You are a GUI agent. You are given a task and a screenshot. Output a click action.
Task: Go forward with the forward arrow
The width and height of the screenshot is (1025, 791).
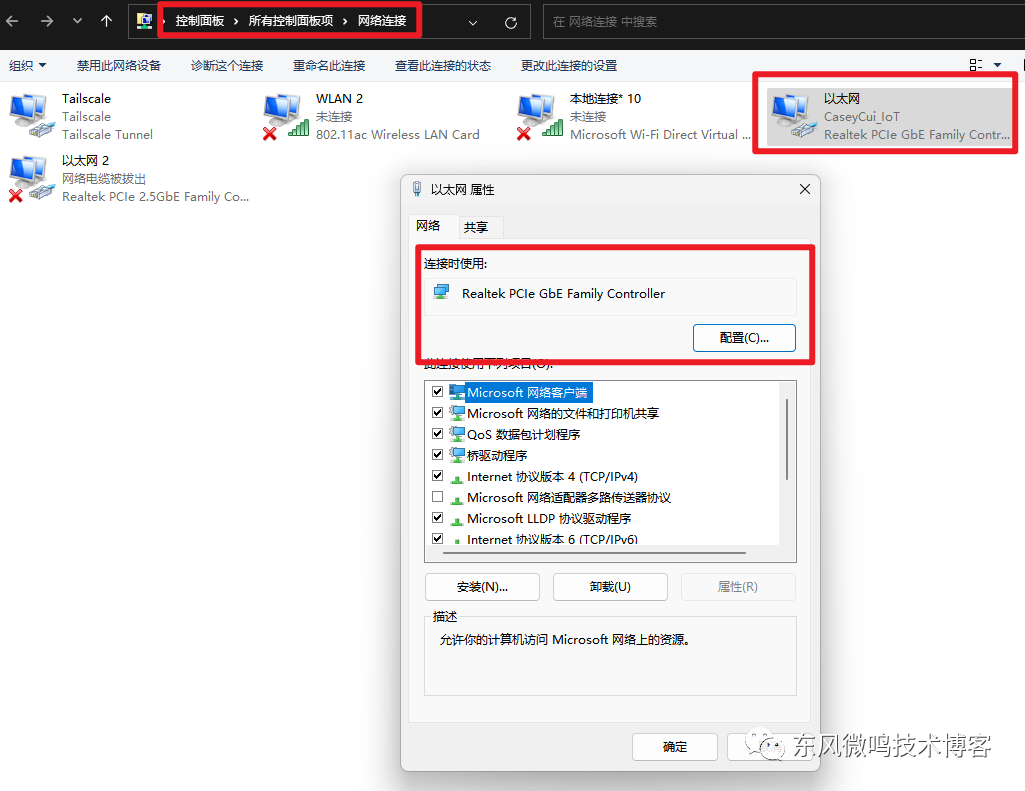(x=46, y=22)
